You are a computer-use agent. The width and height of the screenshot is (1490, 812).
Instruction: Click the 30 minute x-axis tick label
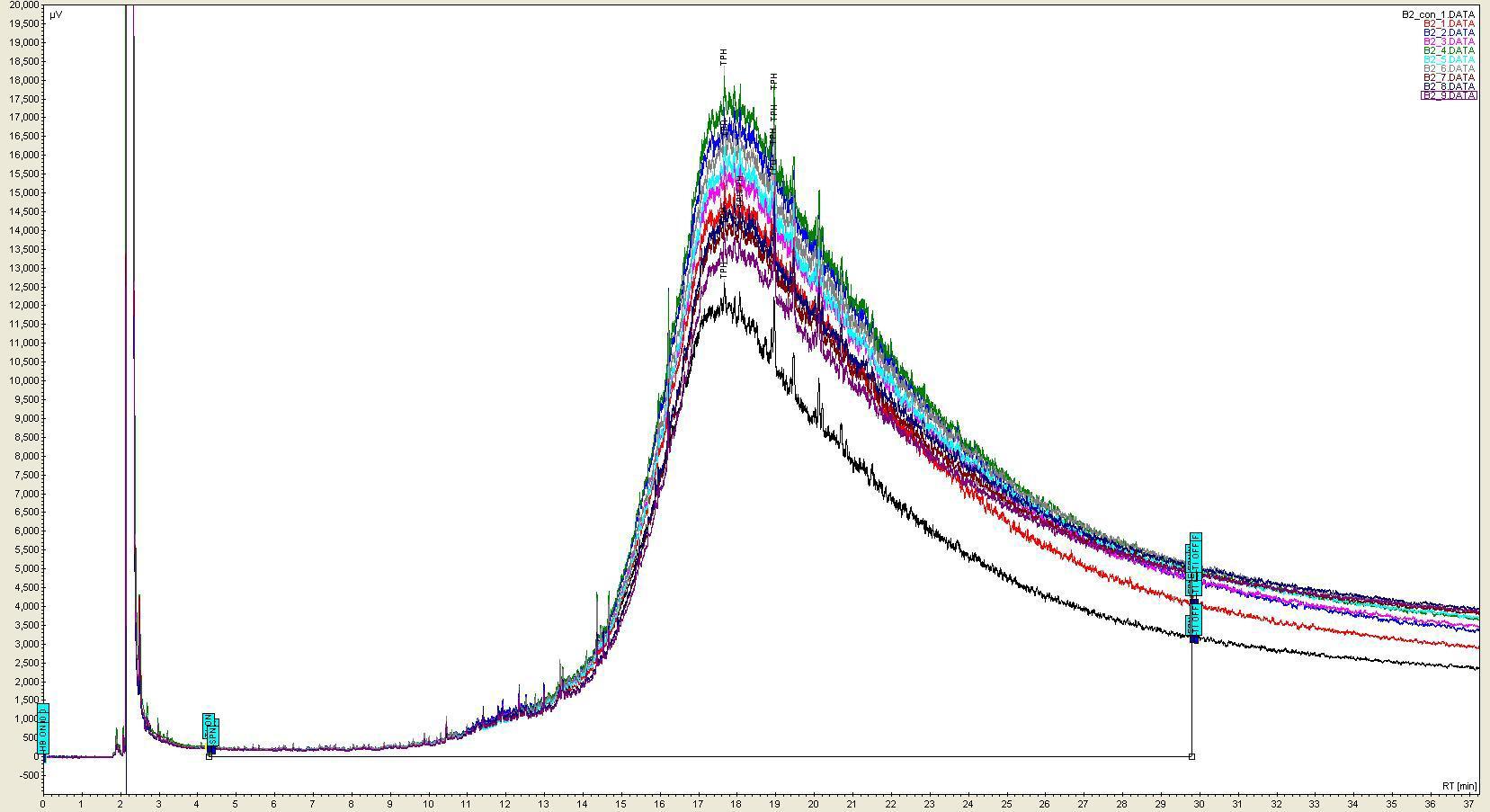point(1199,804)
